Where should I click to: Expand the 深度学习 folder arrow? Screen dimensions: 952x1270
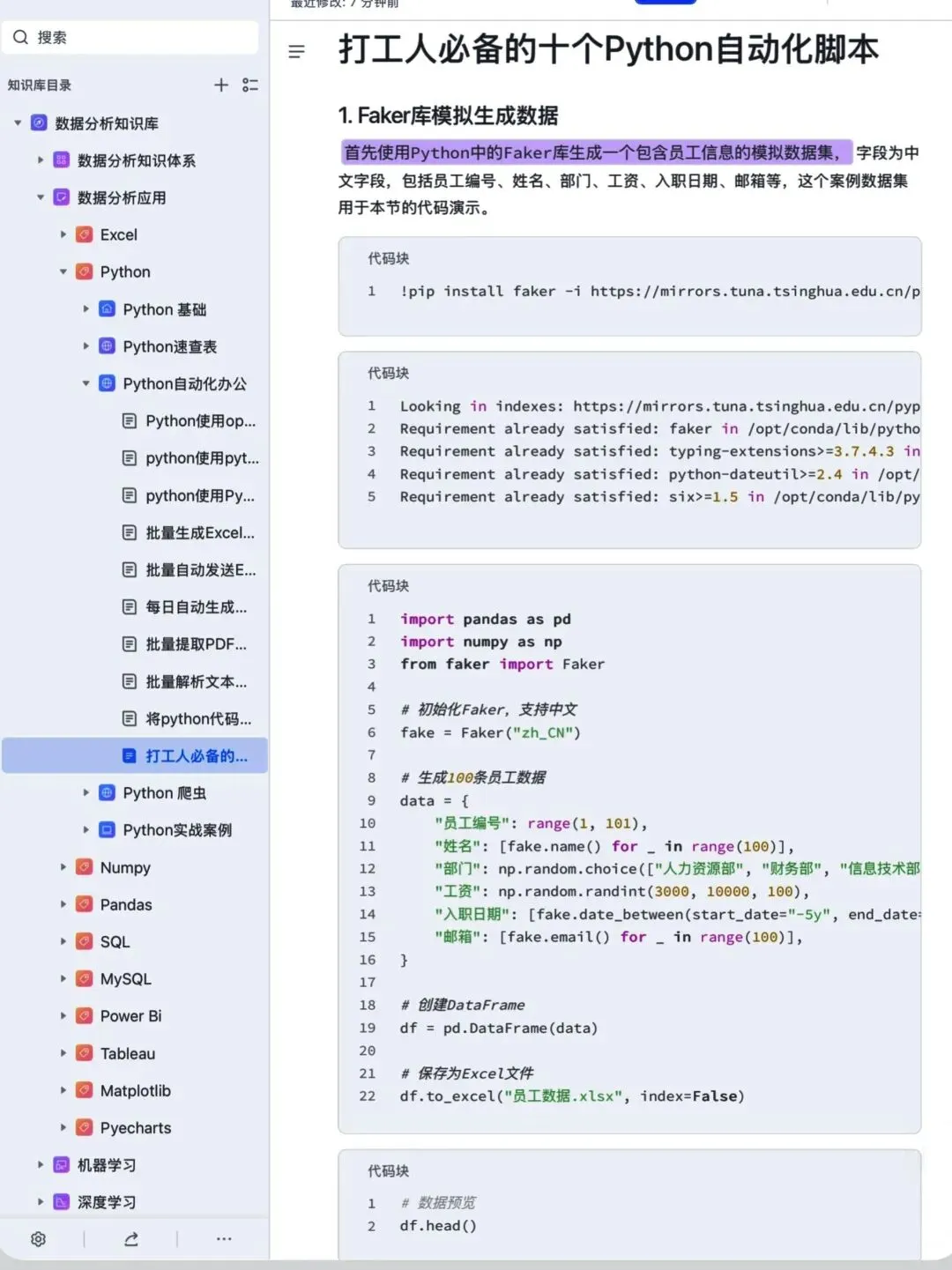point(41,1201)
